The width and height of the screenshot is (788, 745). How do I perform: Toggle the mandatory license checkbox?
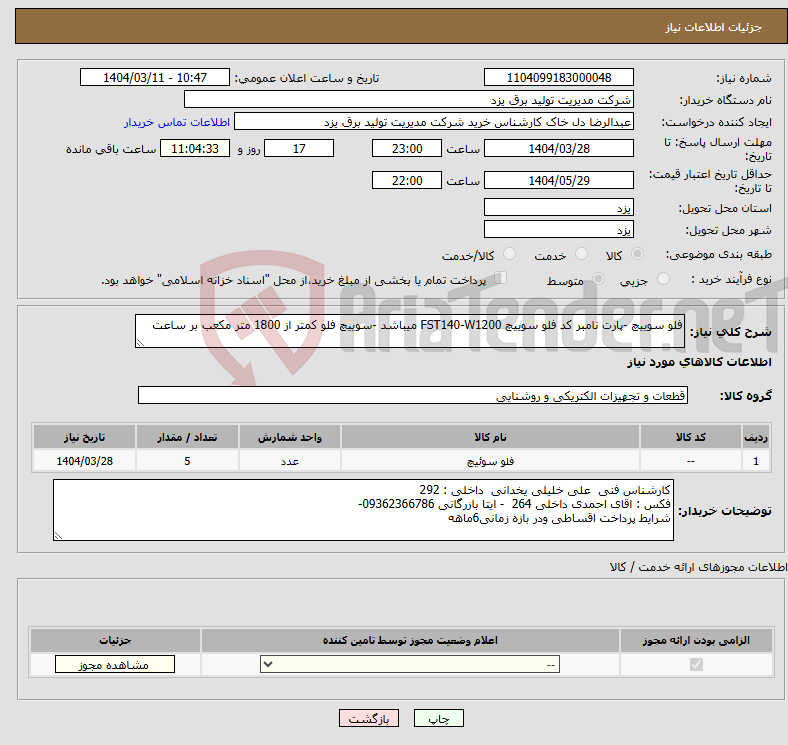click(696, 665)
